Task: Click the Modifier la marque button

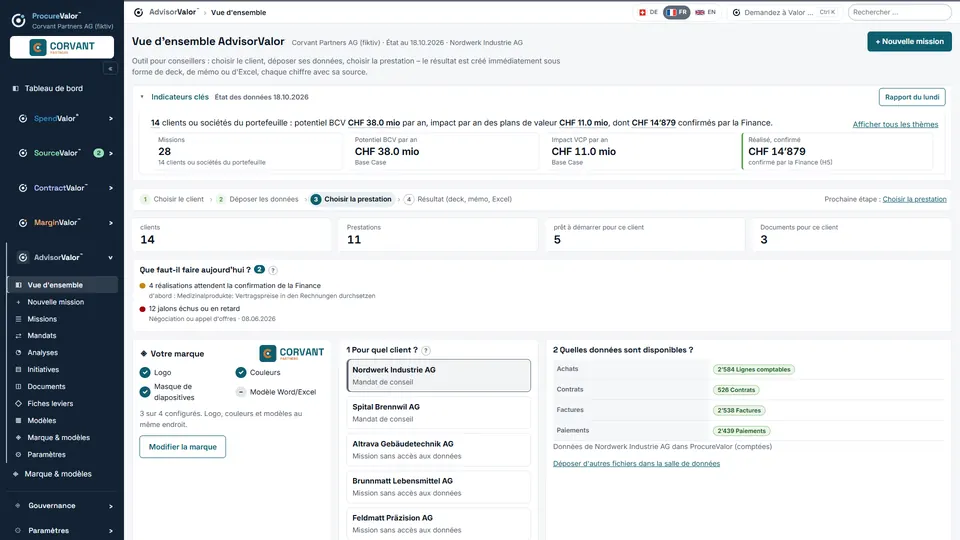Action: (182, 446)
